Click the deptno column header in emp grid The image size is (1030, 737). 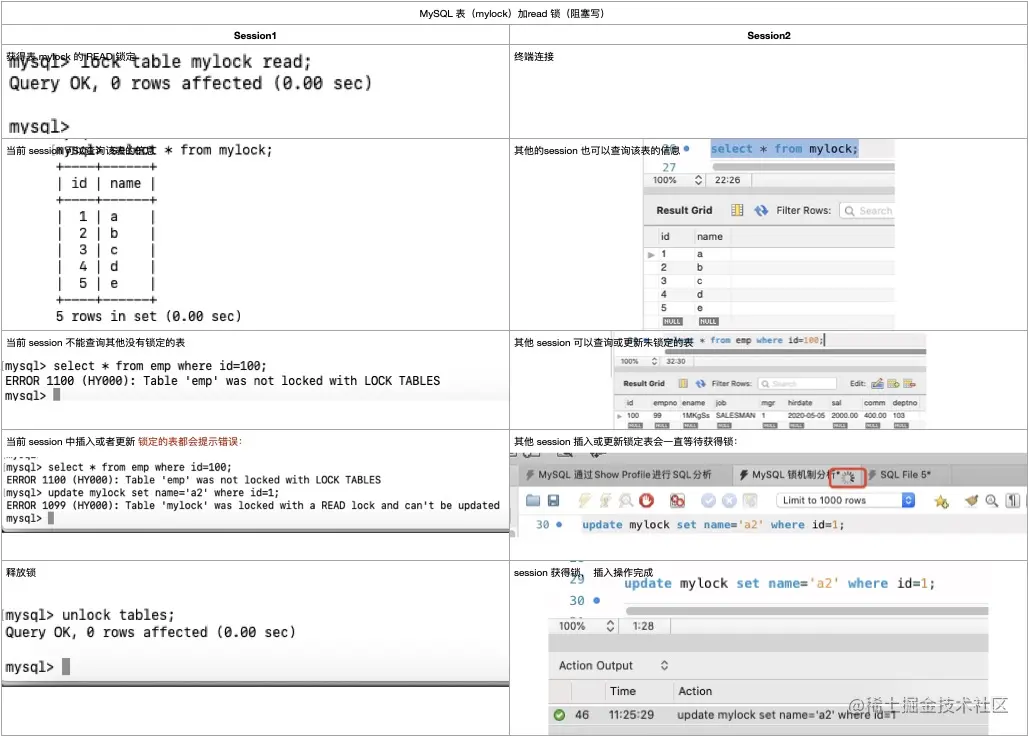tap(905, 403)
